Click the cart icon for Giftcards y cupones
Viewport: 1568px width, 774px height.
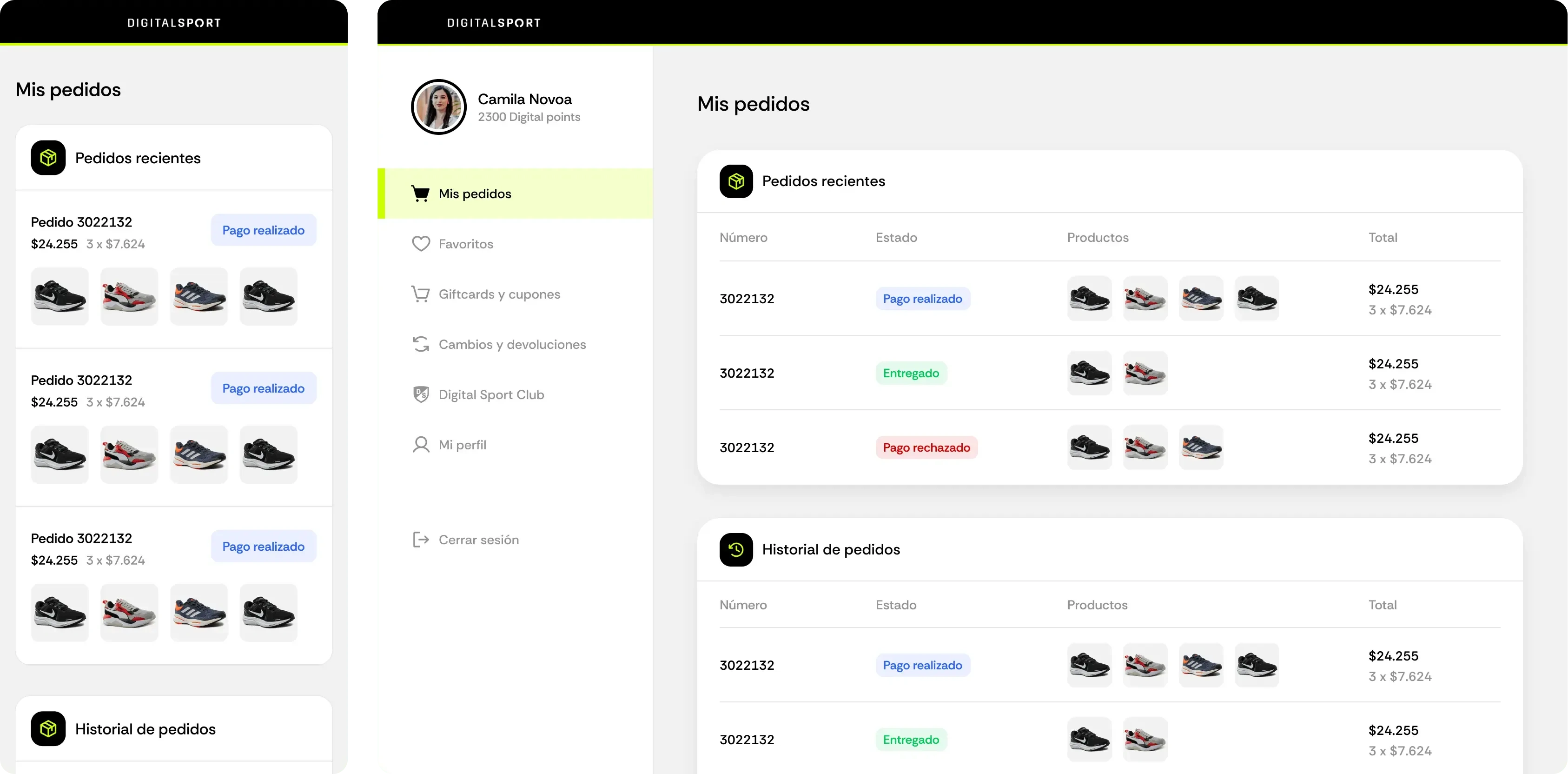pos(420,294)
